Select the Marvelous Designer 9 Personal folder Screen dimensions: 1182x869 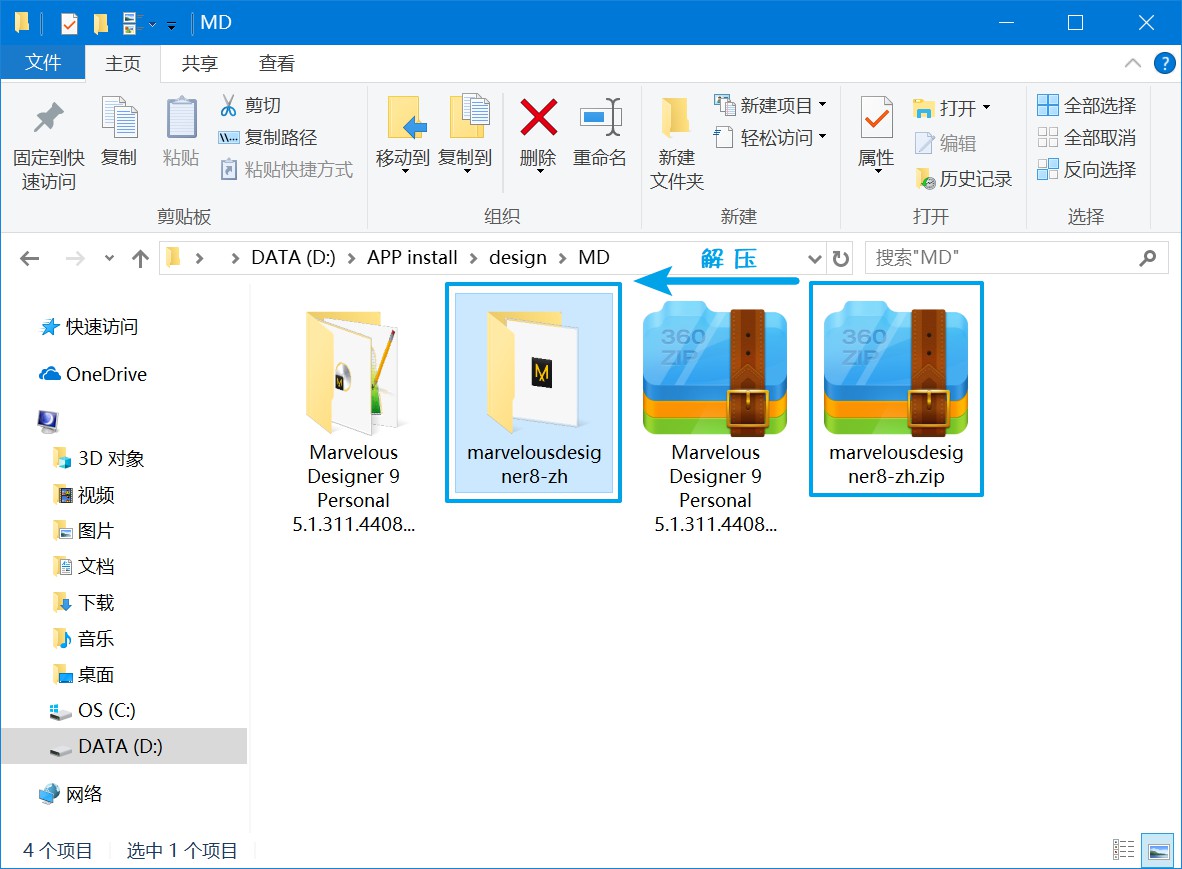coord(354,422)
